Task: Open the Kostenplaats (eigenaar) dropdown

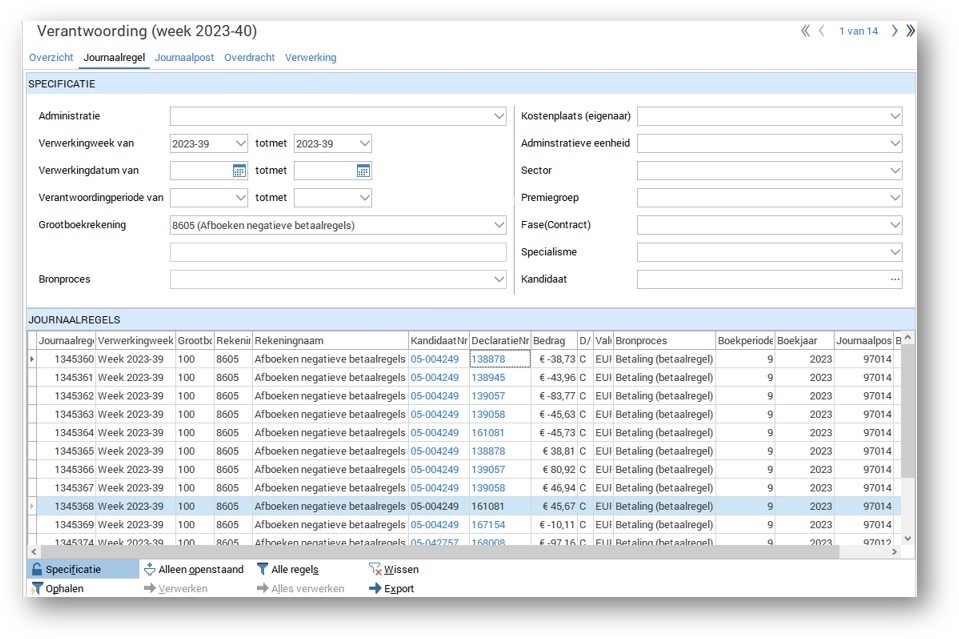Action: click(x=895, y=117)
